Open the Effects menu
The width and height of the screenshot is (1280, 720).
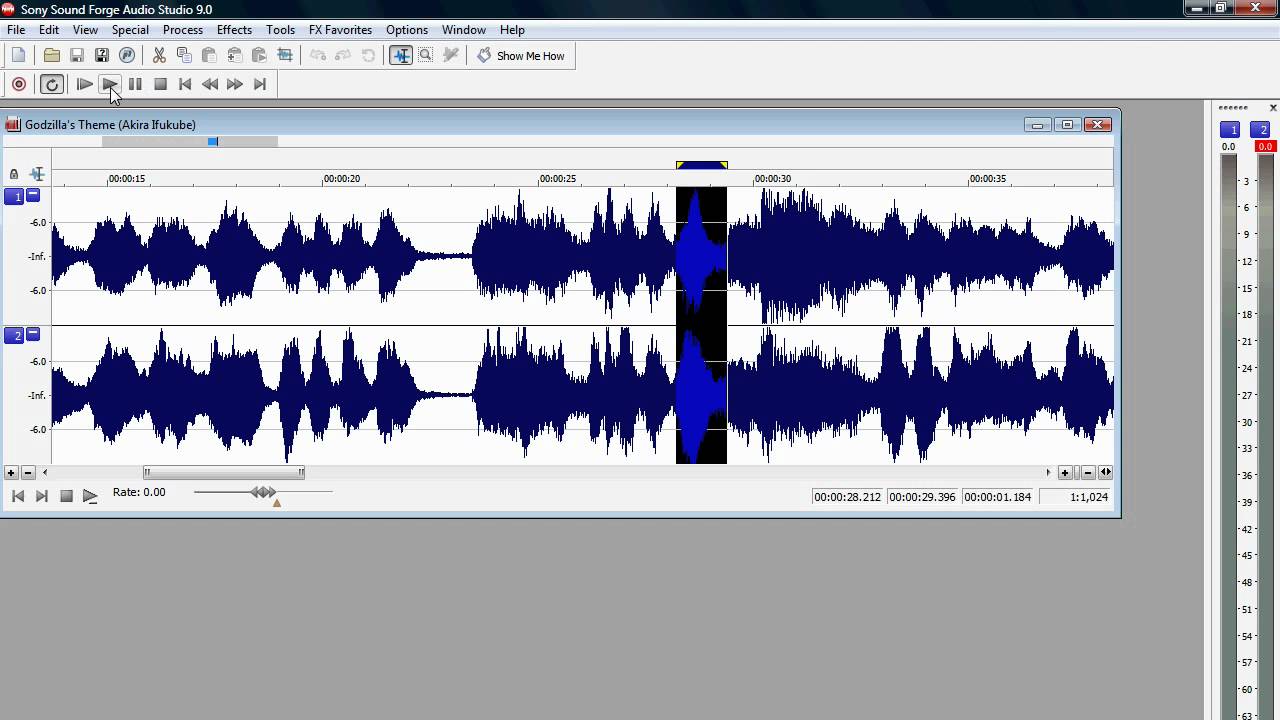tap(234, 30)
